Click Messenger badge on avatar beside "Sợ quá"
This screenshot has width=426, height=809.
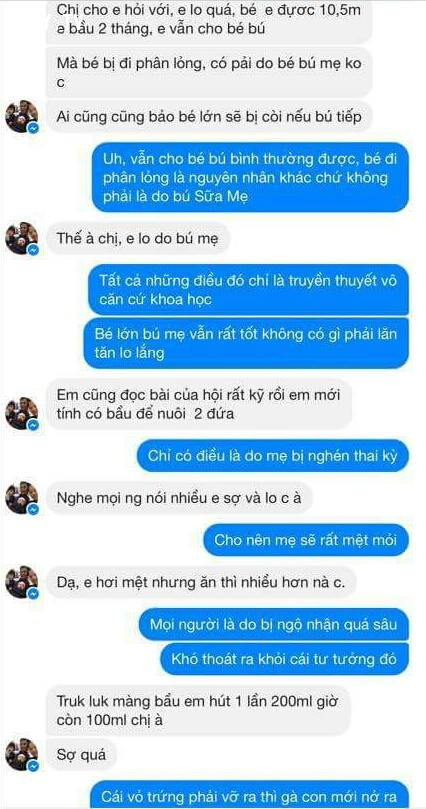[34, 766]
